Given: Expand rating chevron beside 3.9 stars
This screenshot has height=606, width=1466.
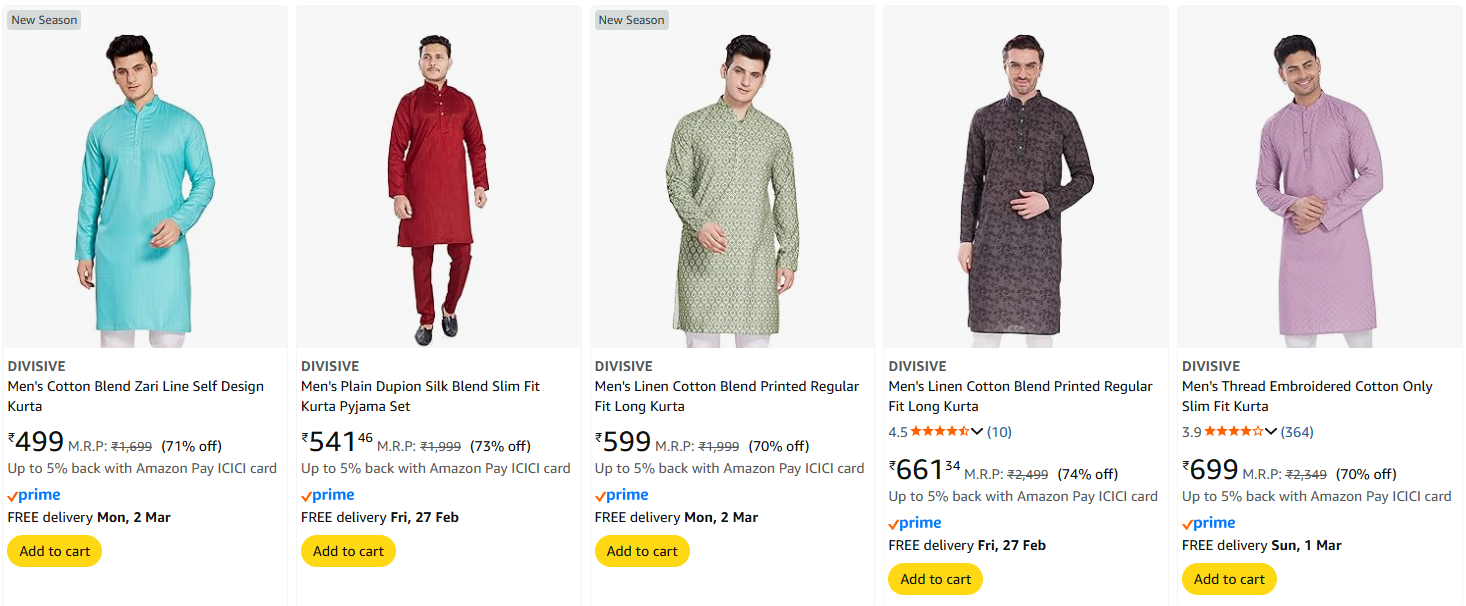Looking at the screenshot, I should click(1271, 432).
